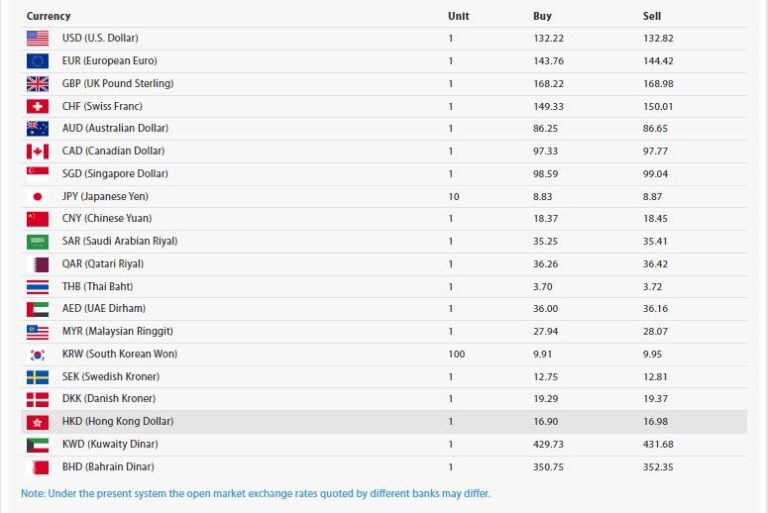Click the Swiss flag icon

pos(37,106)
